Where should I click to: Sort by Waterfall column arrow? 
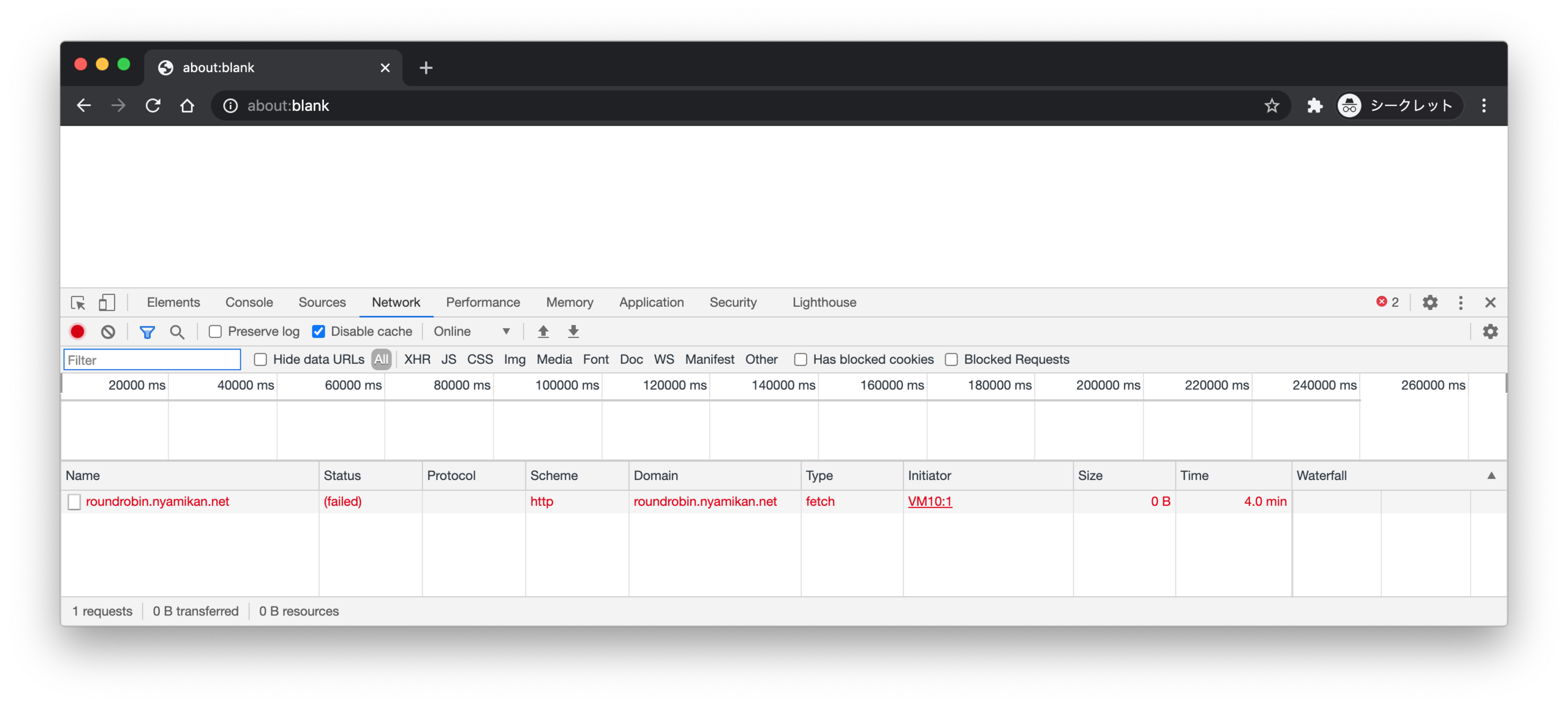[1491, 475]
